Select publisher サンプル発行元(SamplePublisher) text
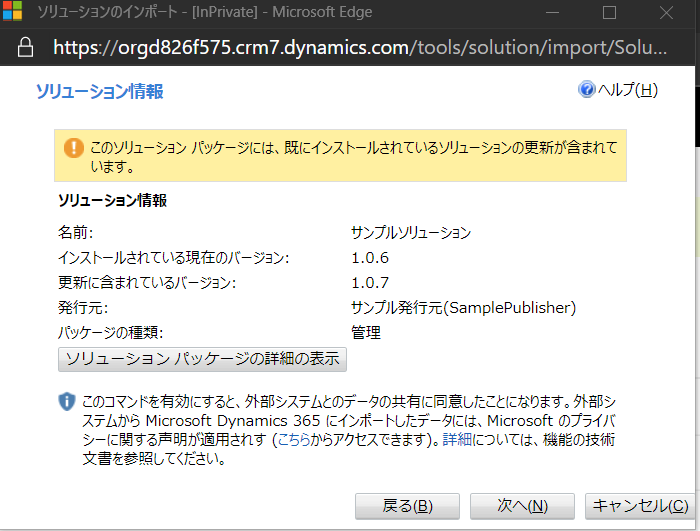This screenshot has height=531, width=700. tap(463, 308)
